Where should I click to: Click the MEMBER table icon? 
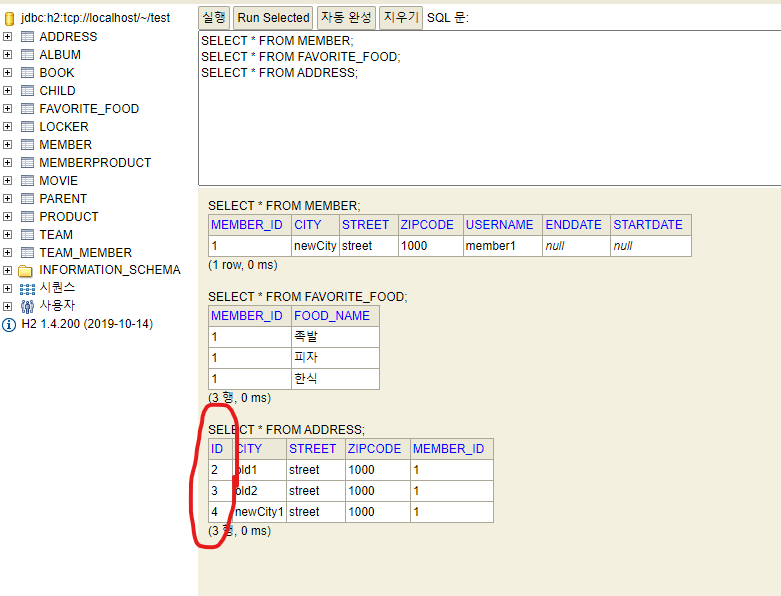pyautogui.click(x=27, y=144)
